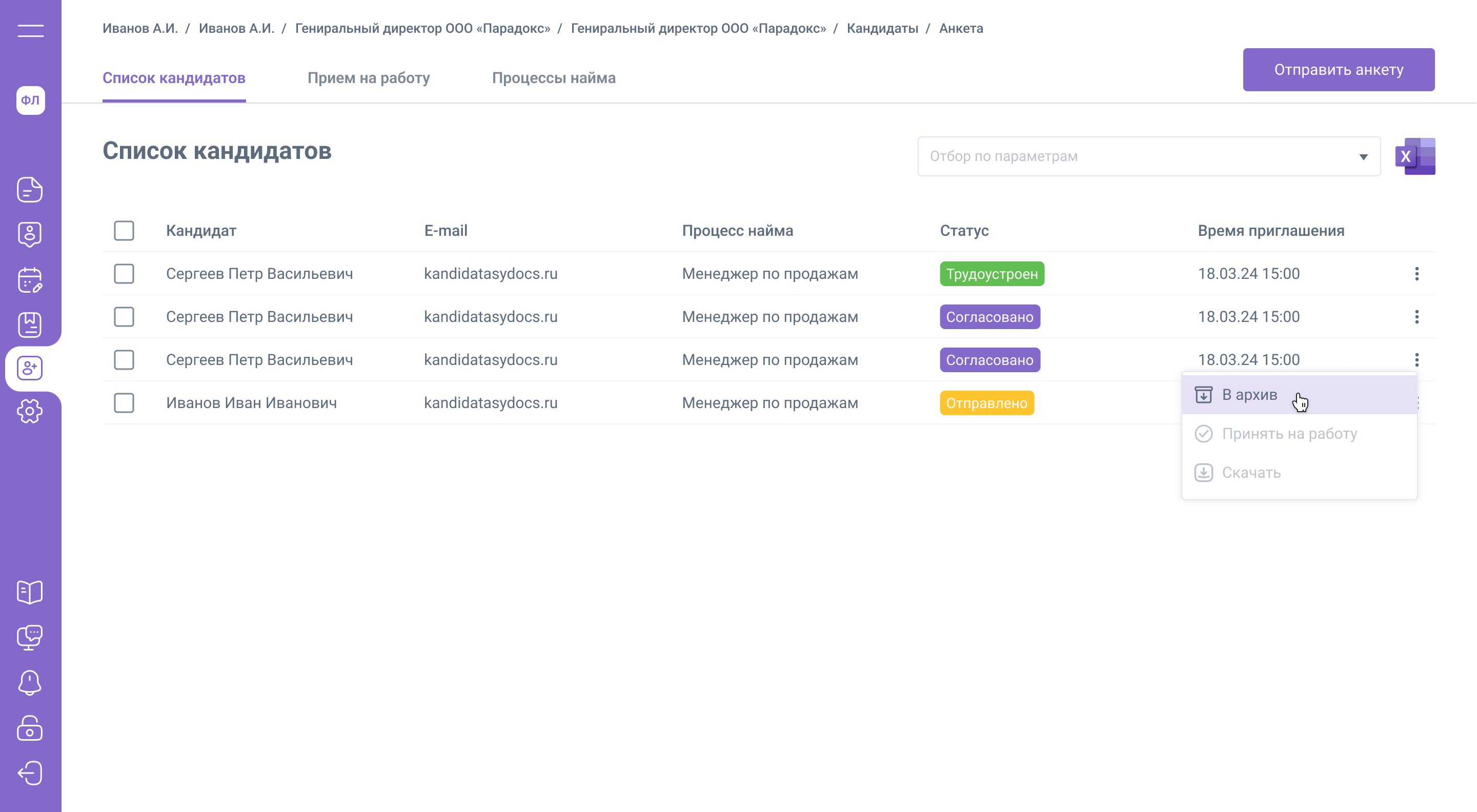Toggle the select-all checkbox in the table header

tap(124, 231)
